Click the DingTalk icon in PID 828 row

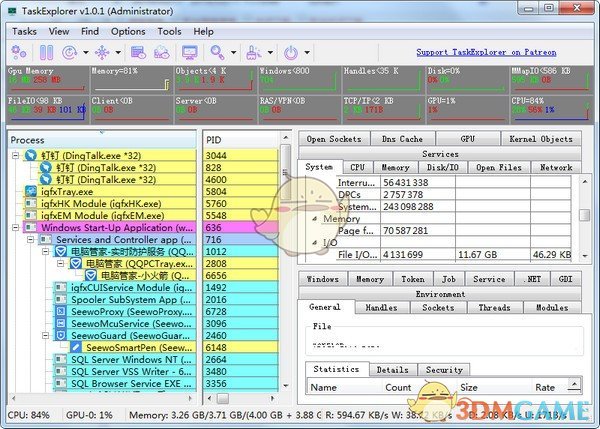point(46,167)
